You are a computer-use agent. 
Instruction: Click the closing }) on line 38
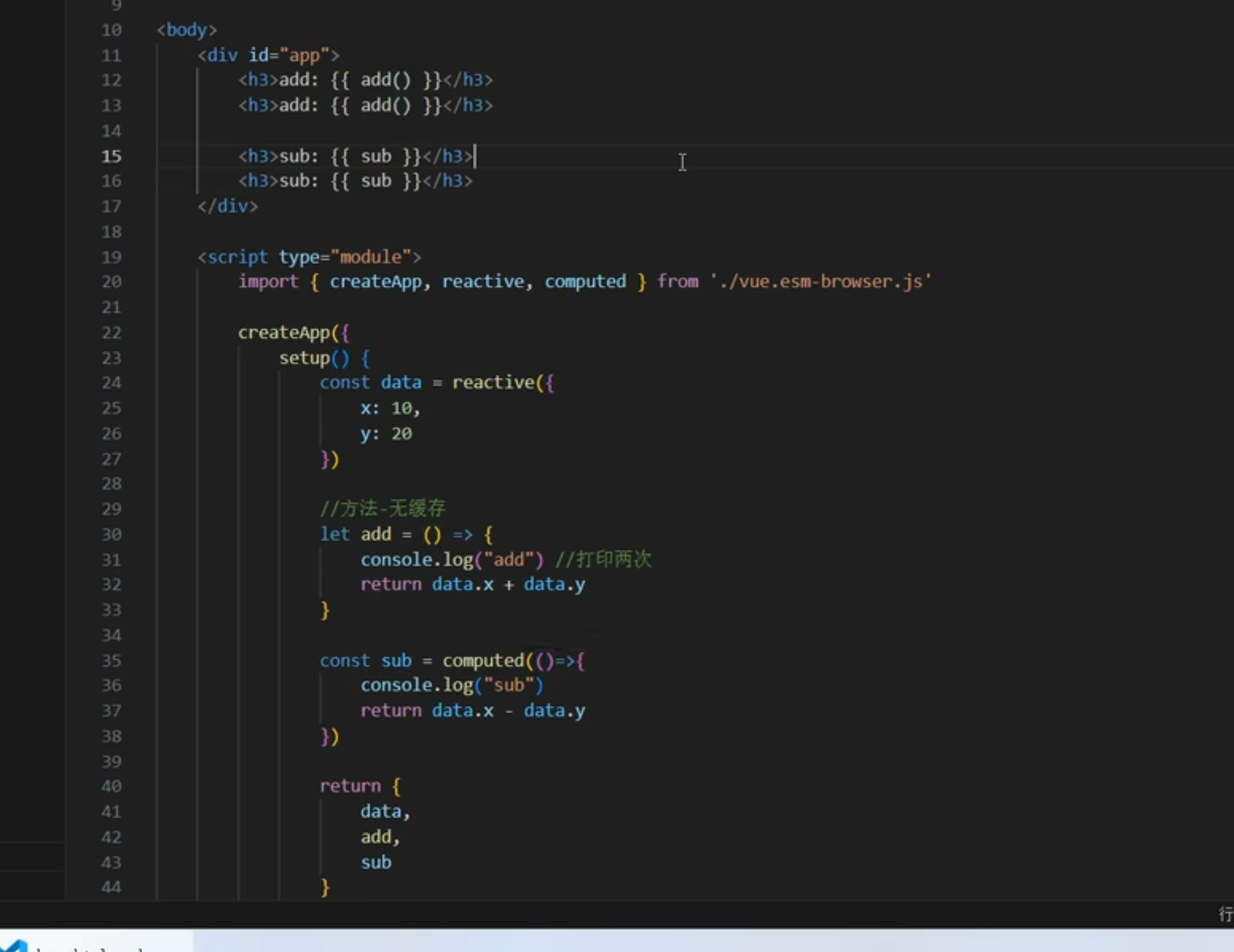pos(330,737)
